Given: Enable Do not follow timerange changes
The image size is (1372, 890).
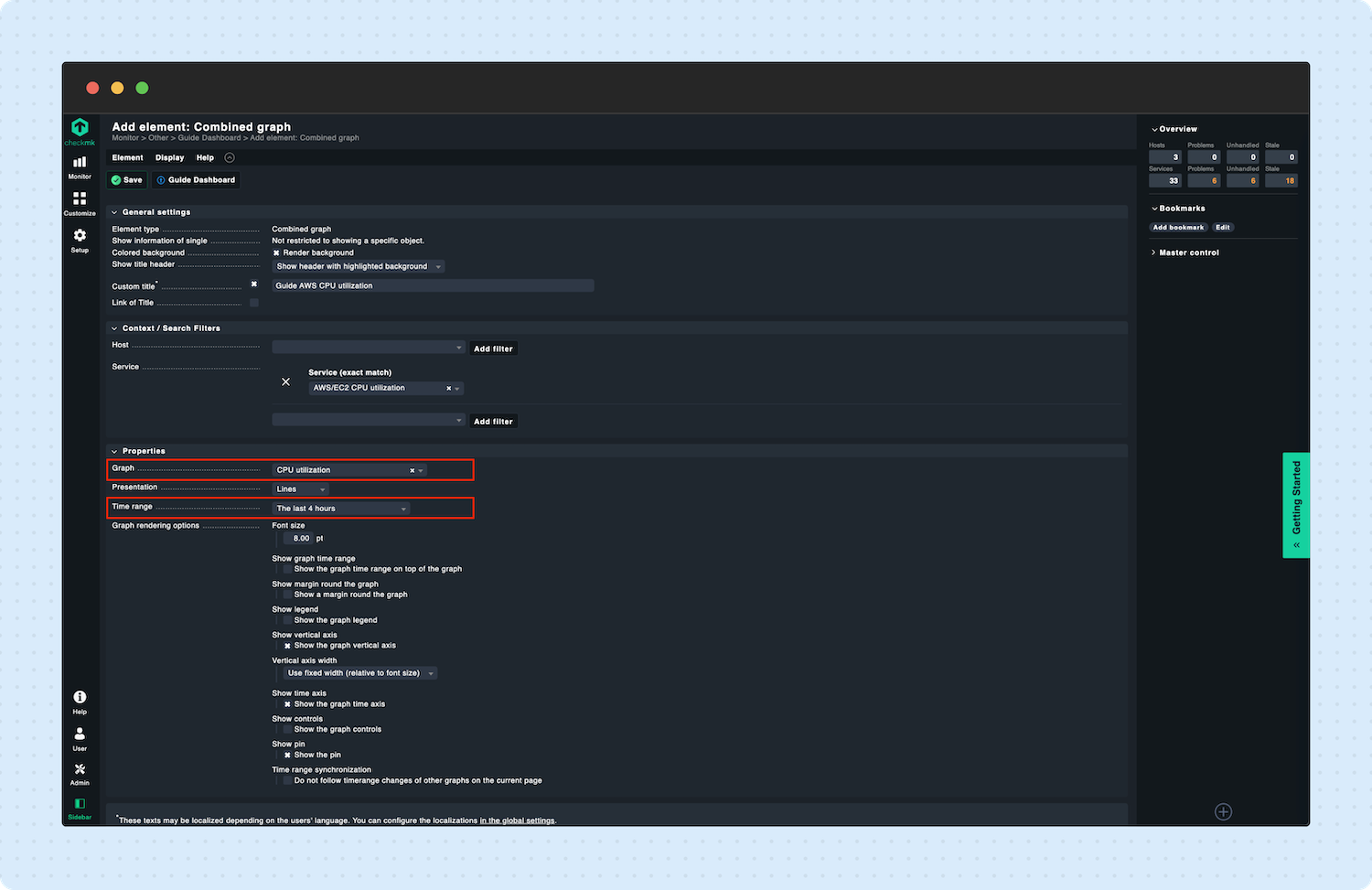Looking at the screenshot, I should click(x=287, y=781).
